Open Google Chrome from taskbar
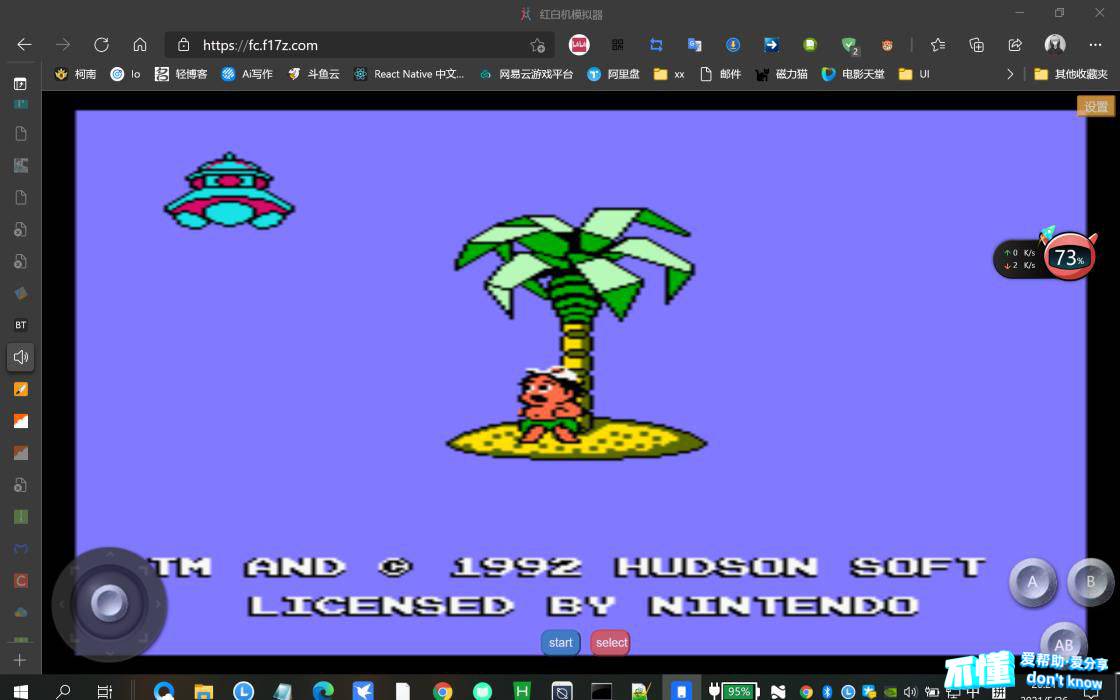The width and height of the screenshot is (1120, 700). coord(443,691)
